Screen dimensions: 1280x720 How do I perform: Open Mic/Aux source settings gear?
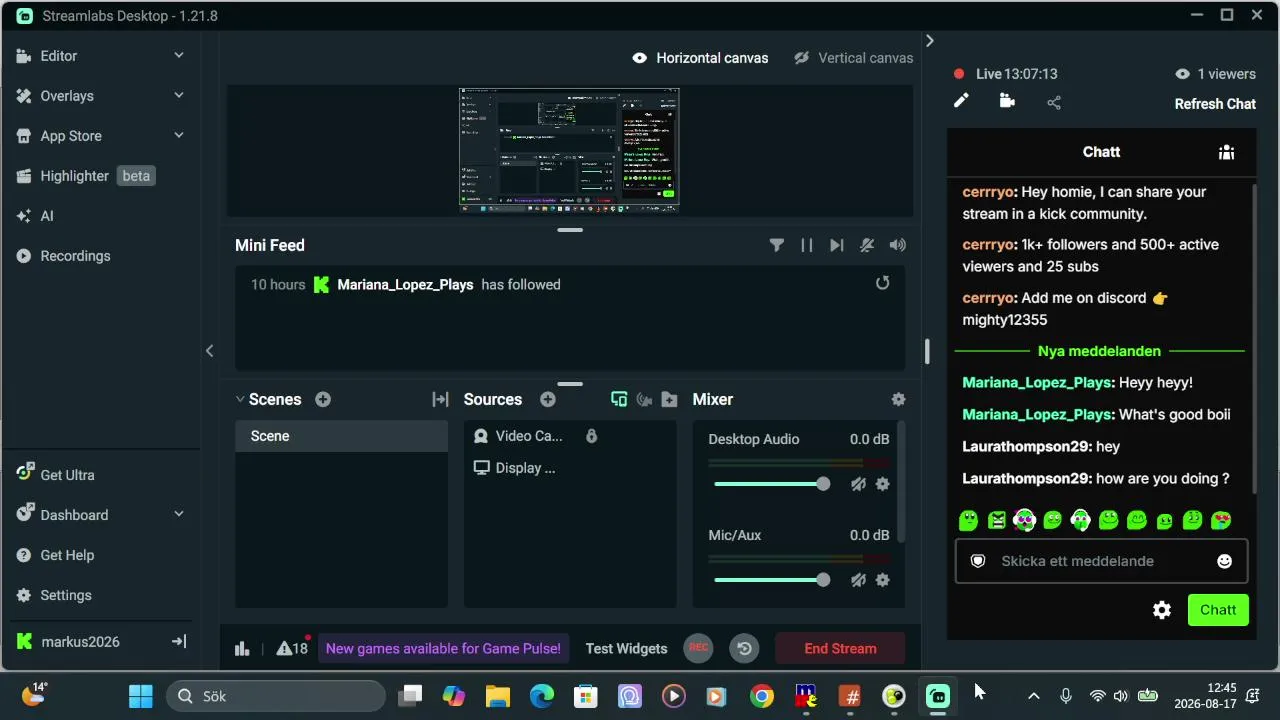click(882, 580)
